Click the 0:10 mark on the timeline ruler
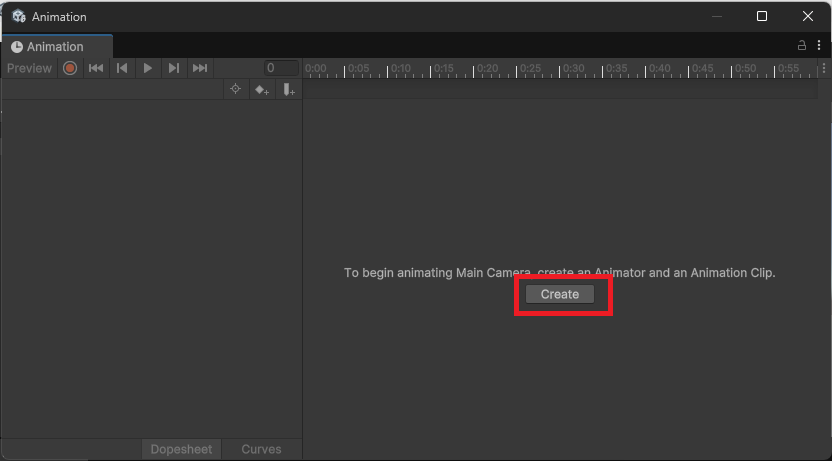The image size is (832, 461). point(401,68)
